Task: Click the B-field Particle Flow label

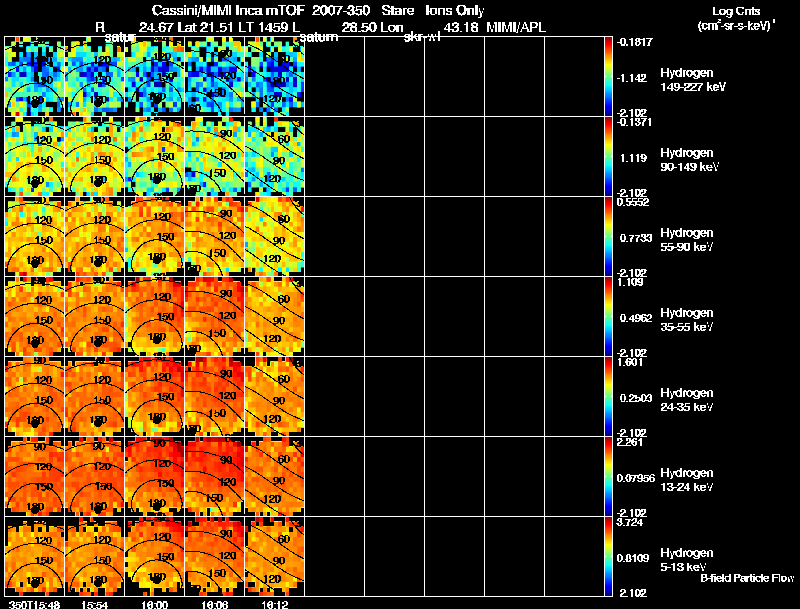Action: (746, 578)
